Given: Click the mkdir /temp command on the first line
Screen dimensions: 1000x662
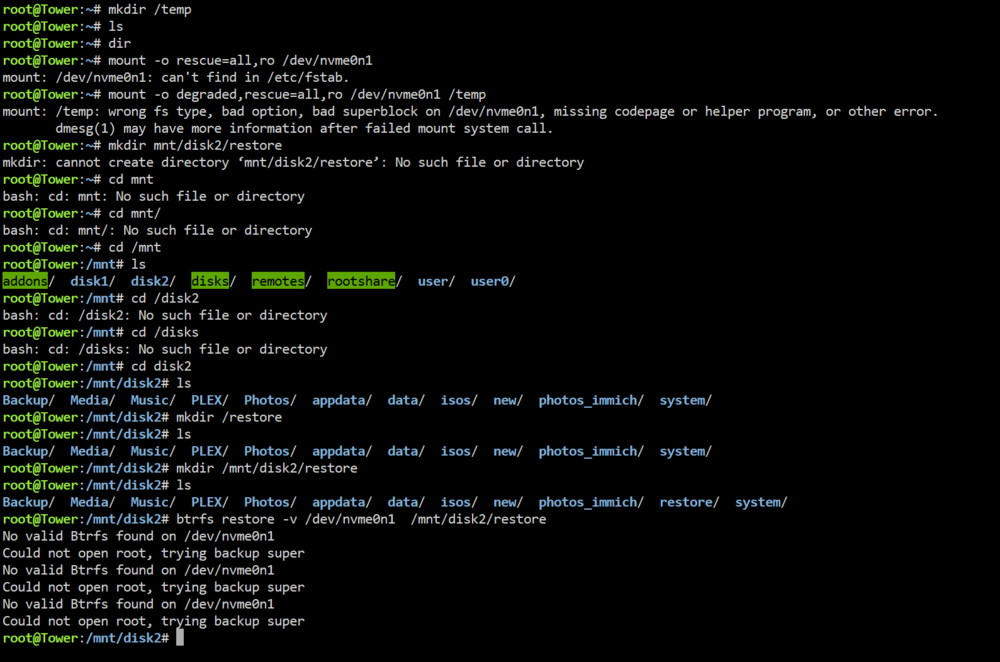Looking at the screenshot, I should [150, 10].
